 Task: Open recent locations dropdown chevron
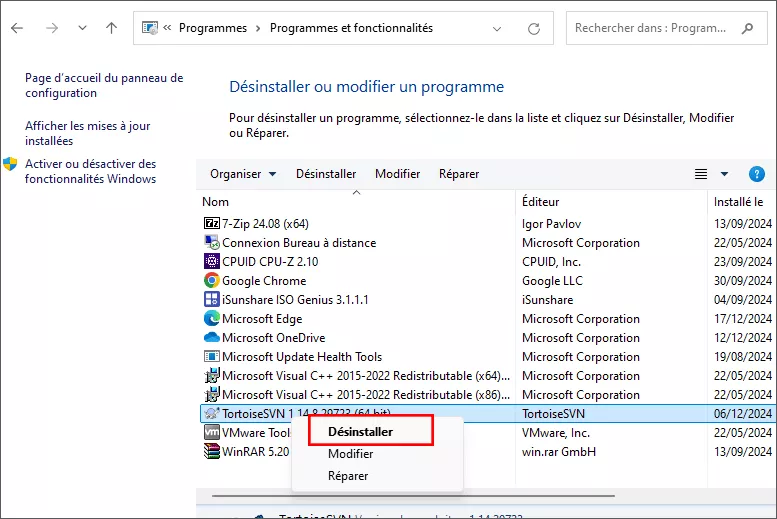coord(82,28)
